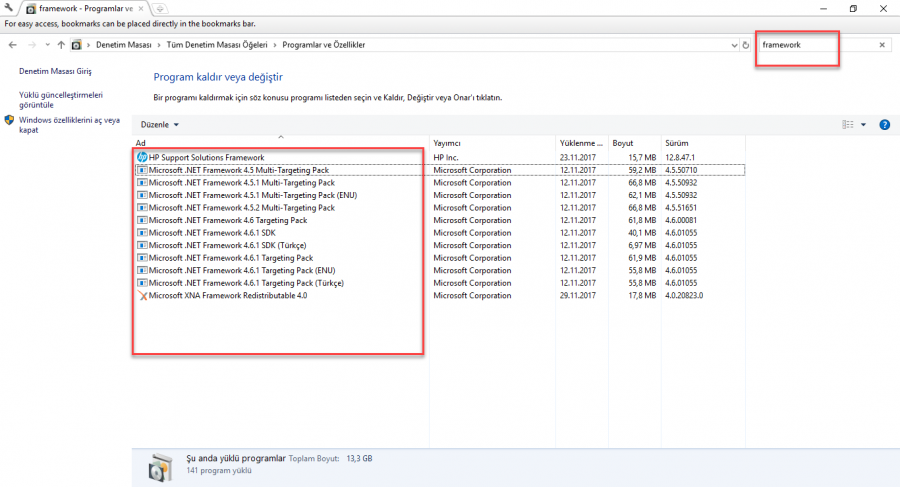
Task: Click the control panel icon in address bar
Action: click(76, 45)
